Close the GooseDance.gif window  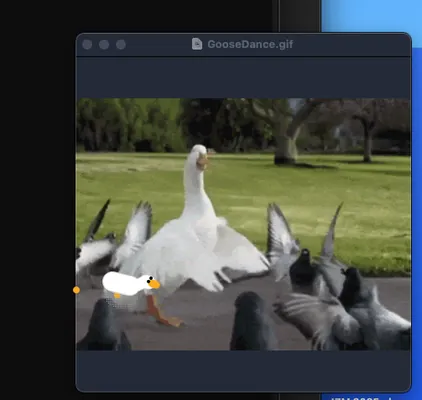click(87, 44)
